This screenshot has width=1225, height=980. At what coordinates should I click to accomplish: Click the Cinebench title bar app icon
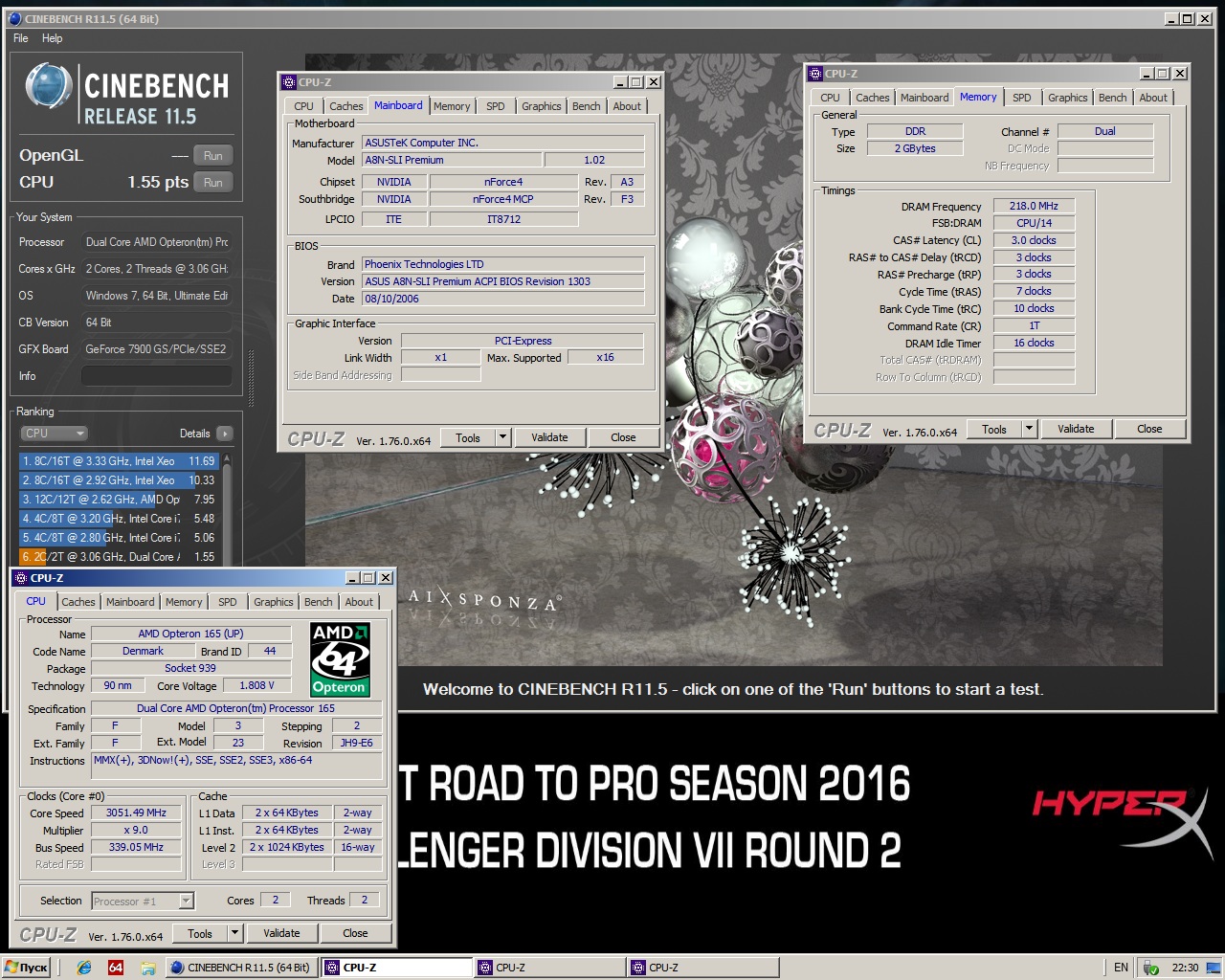[x=14, y=18]
